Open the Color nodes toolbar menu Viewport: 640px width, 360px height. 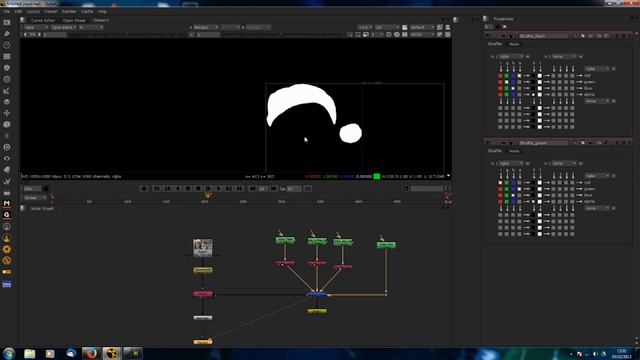7,68
